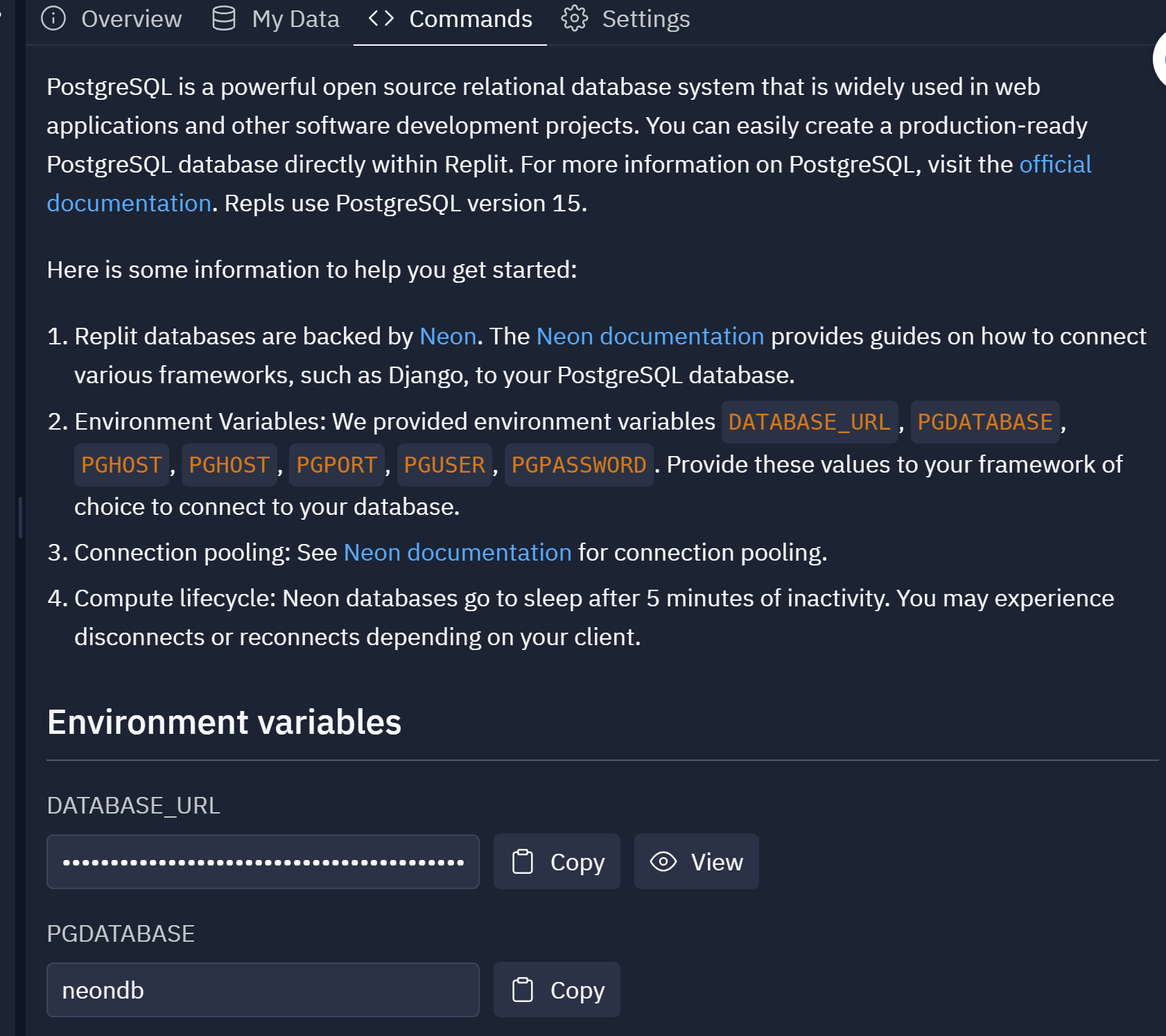This screenshot has width=1166, height=1036.
Task: Select the Commands tab
Action: (x=450, y=19)
